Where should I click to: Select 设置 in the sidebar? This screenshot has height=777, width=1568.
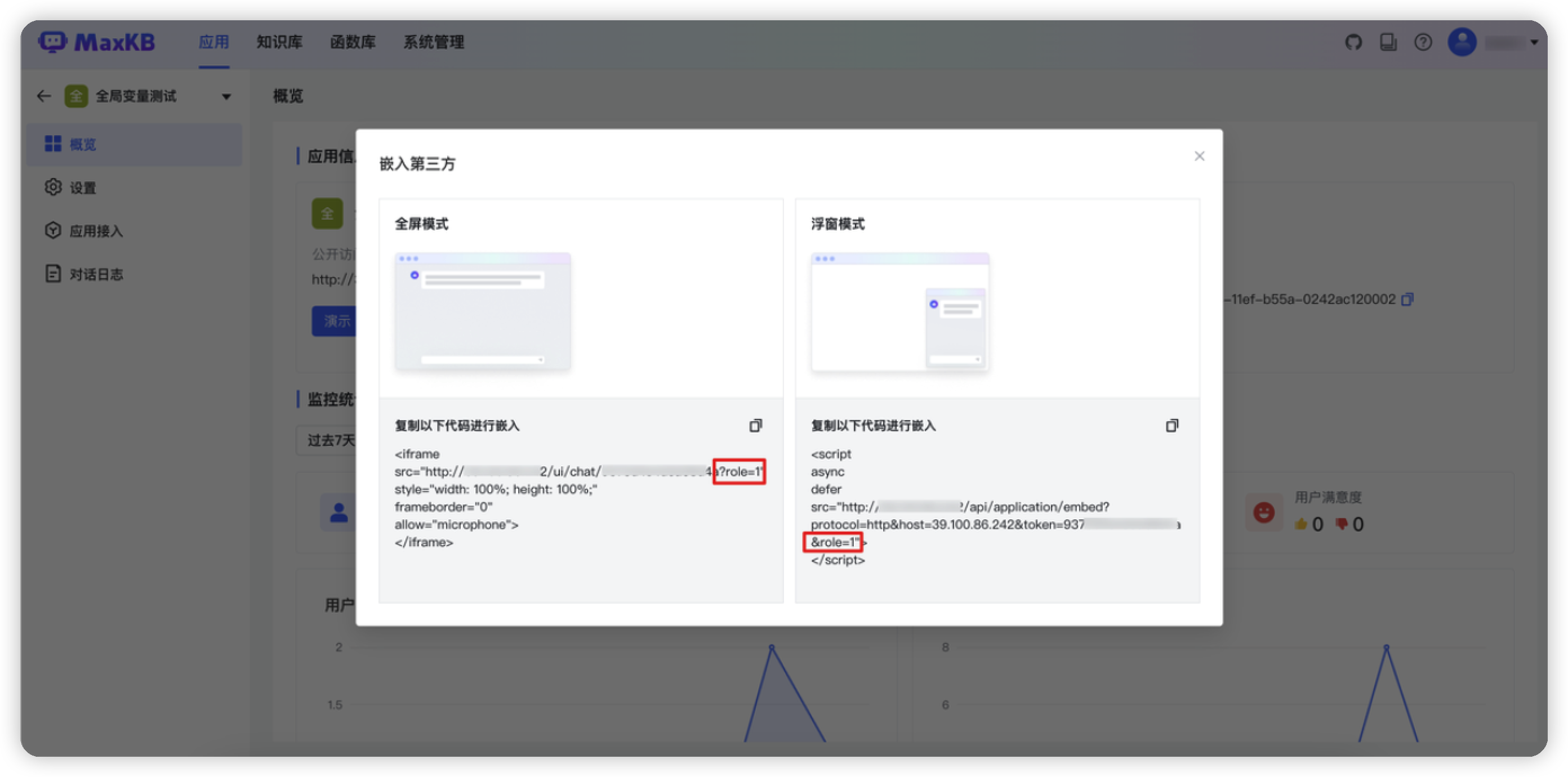point(134,187)
